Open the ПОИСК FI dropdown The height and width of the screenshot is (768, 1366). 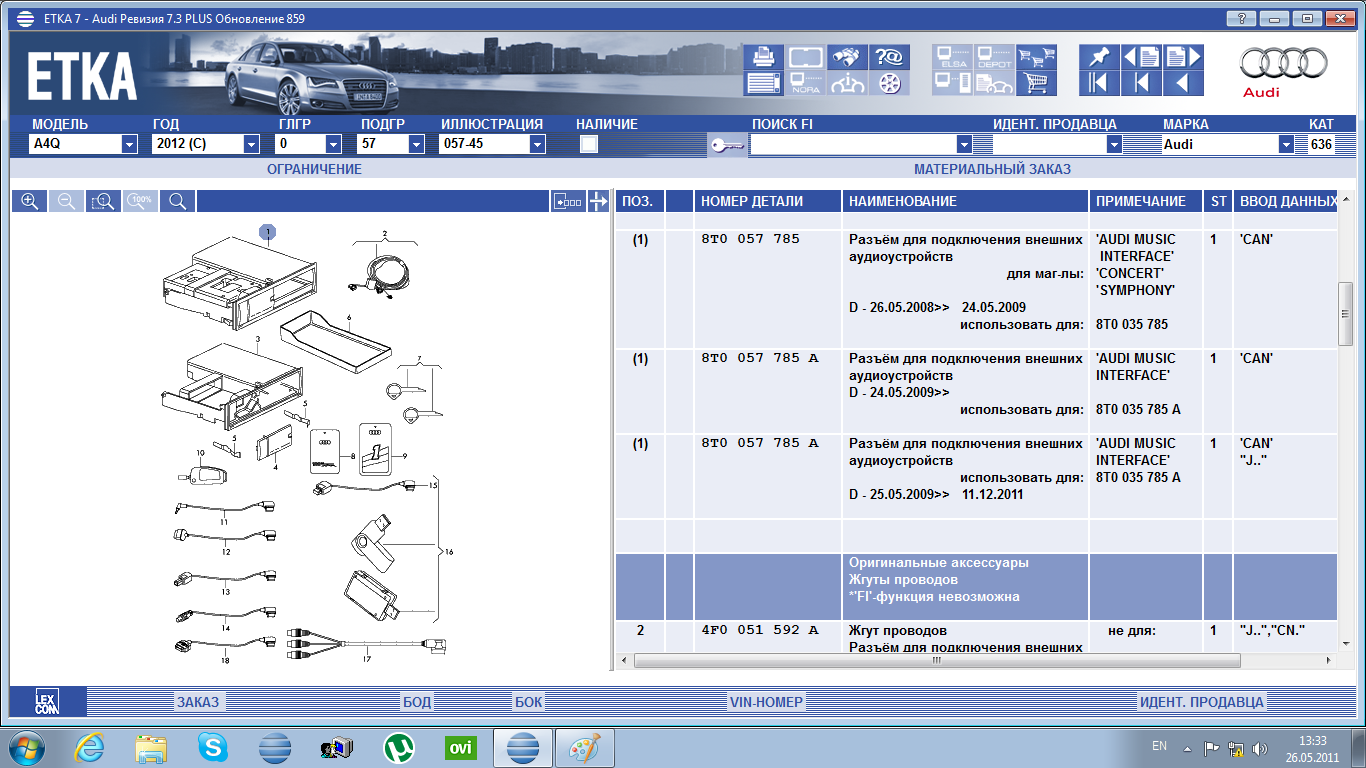pyautogui.click(x=964, y=144)
